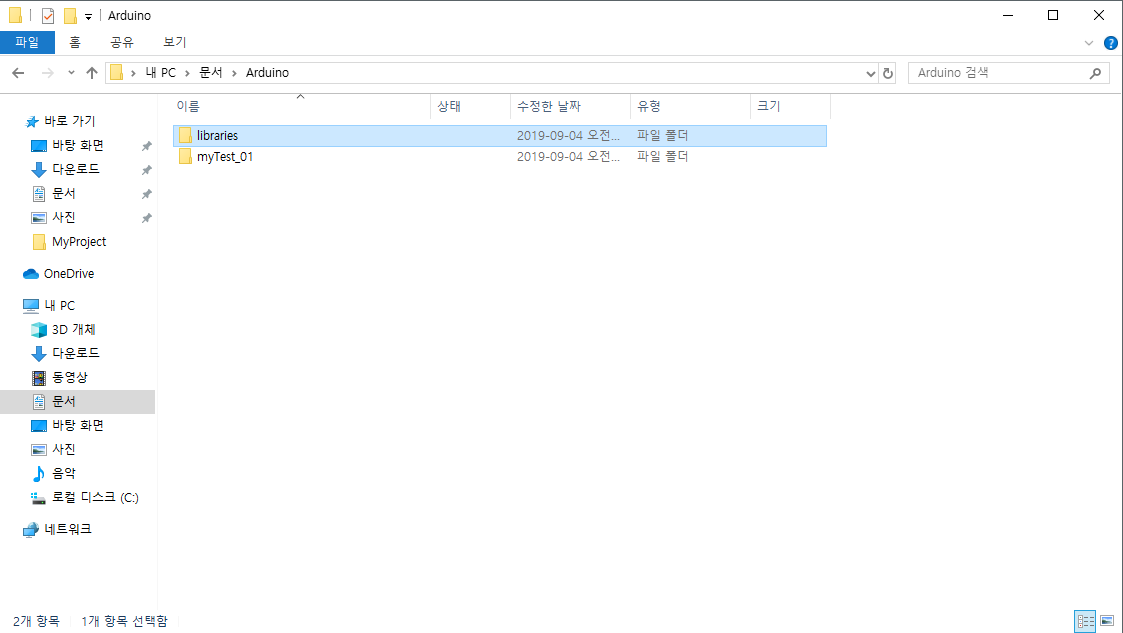Image resolution: width=1123 pixels, height=633 pixels.
Task: Open the quick access toolbar customize dropdown
Action: click(x=88, y=16)
